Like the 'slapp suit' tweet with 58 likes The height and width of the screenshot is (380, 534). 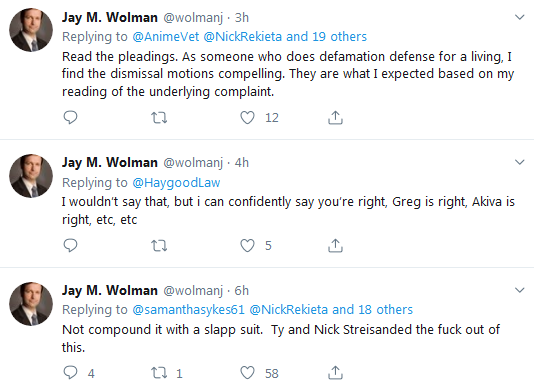pos(248,373)
